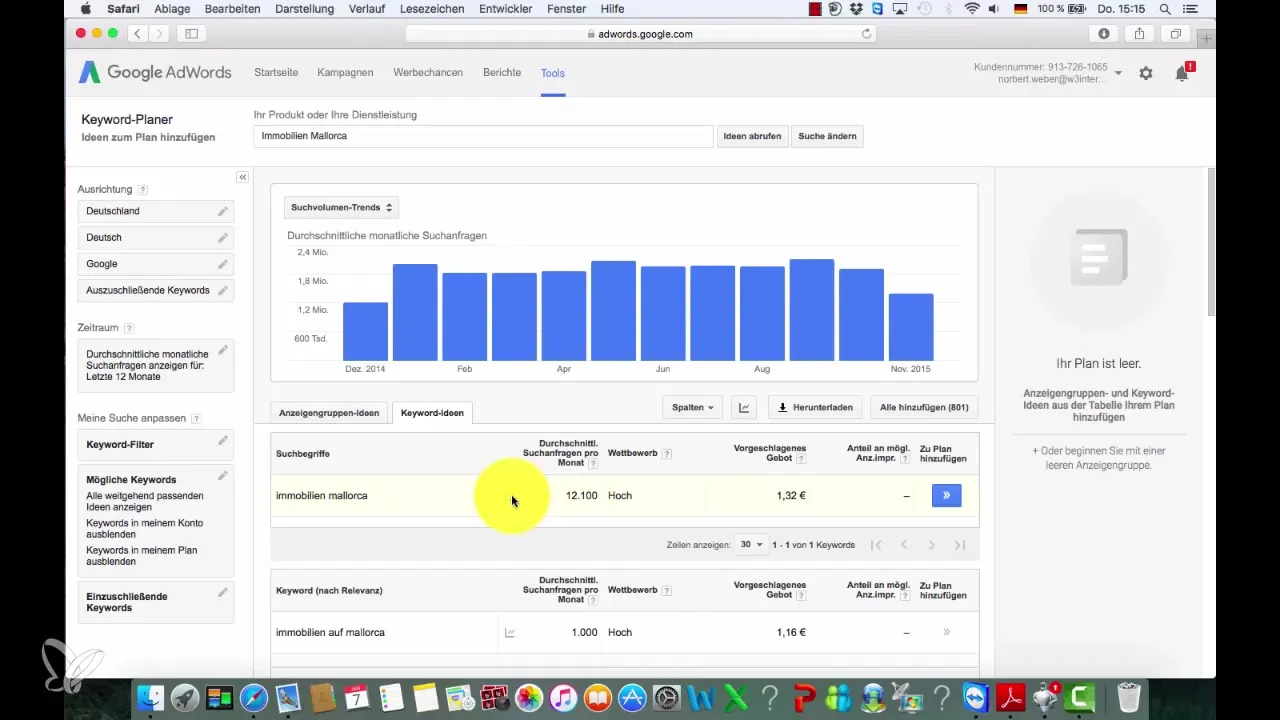Edit Mögliche Keywords pencil icon
The width and height of the screenshot is (1280, 720).
point(223,476)
